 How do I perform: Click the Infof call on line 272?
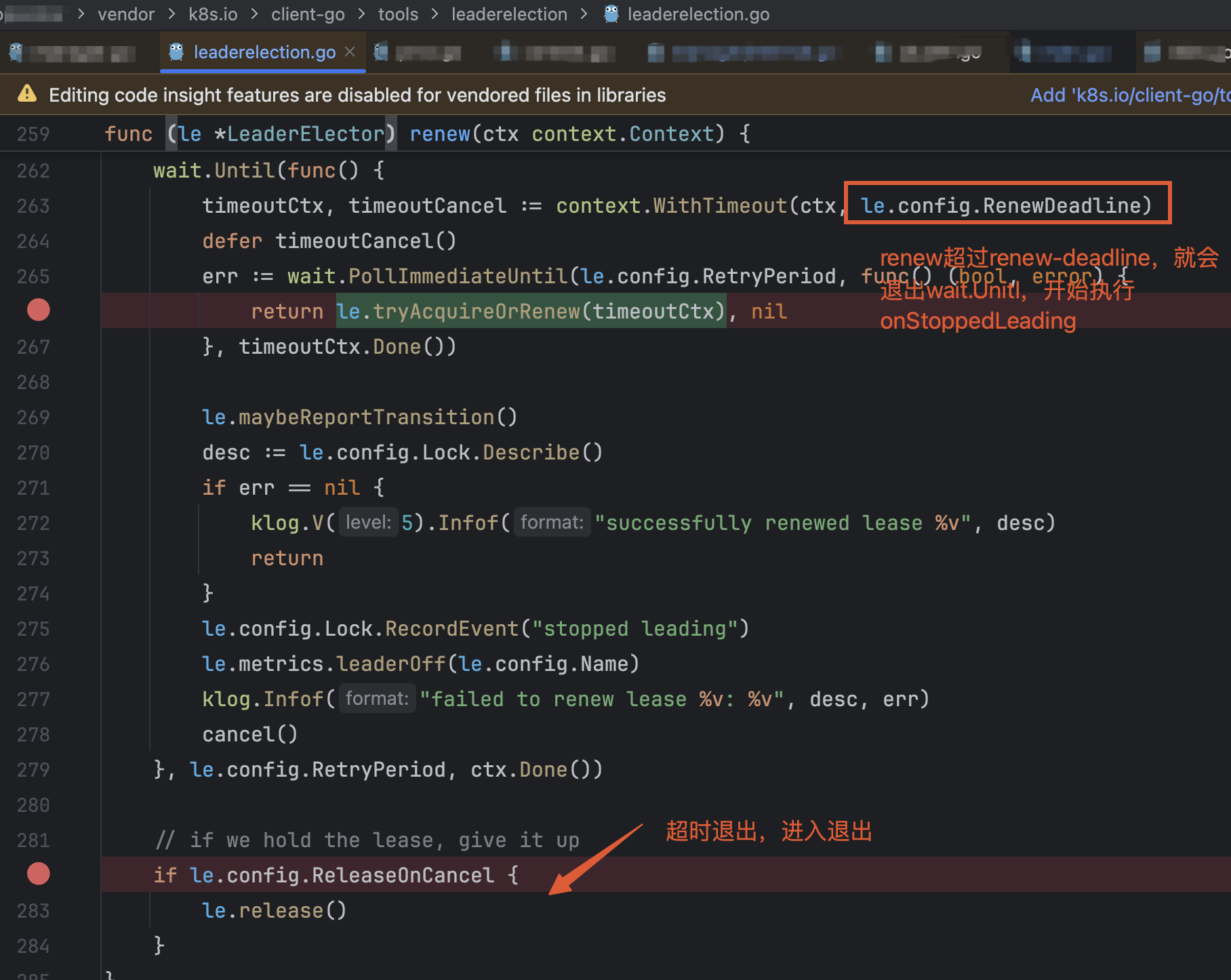point(468,523)
